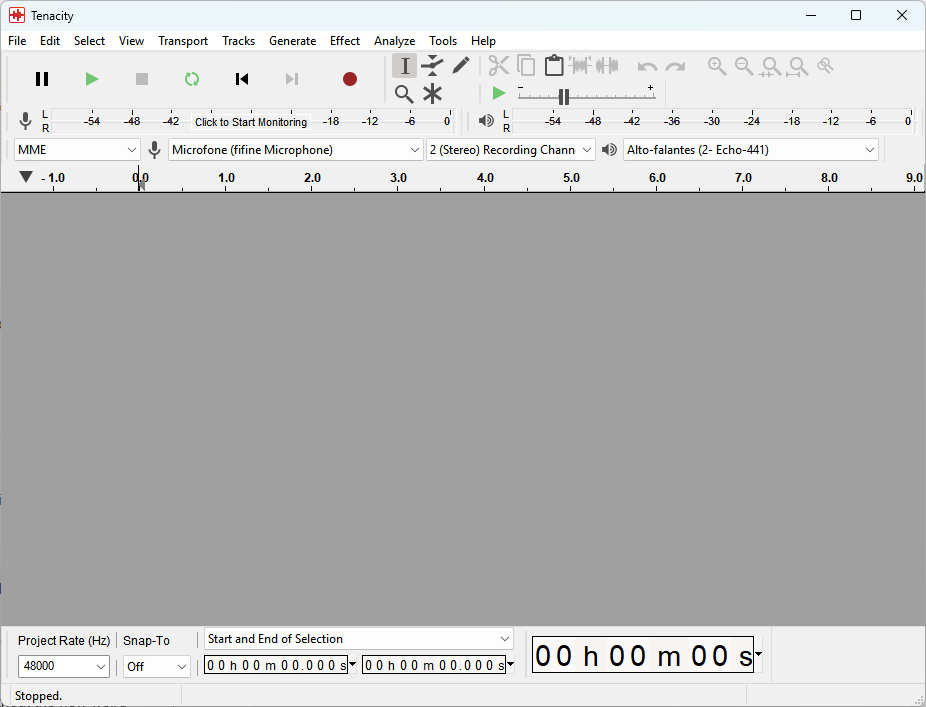The image size is (926, 707).
Task: Open the Transport menu
Action: pos(183,41)
